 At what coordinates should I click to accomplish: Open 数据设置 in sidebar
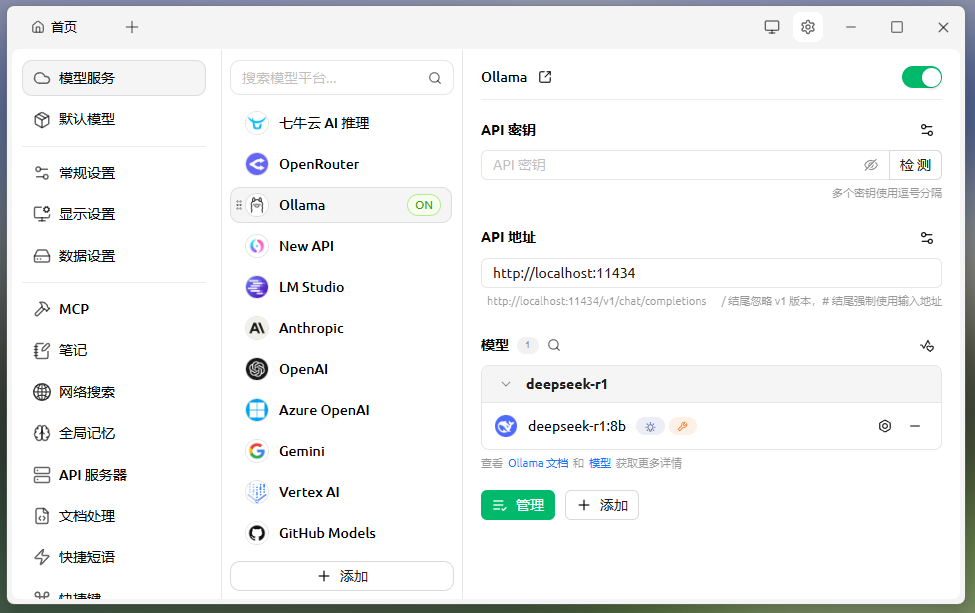tap(114, 256)
